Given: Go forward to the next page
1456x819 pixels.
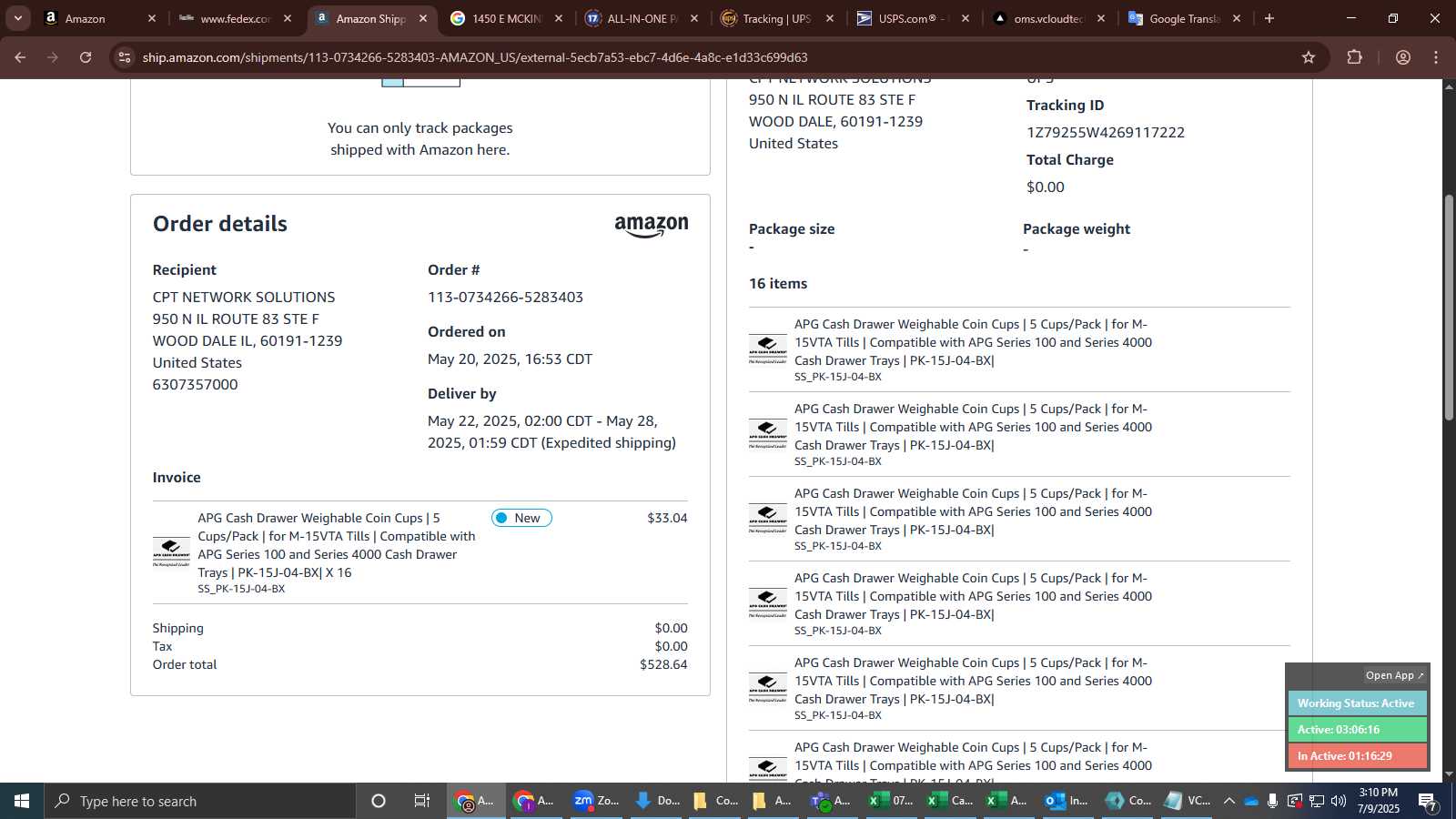Looking at the screenshot, I should coord(53,57).
